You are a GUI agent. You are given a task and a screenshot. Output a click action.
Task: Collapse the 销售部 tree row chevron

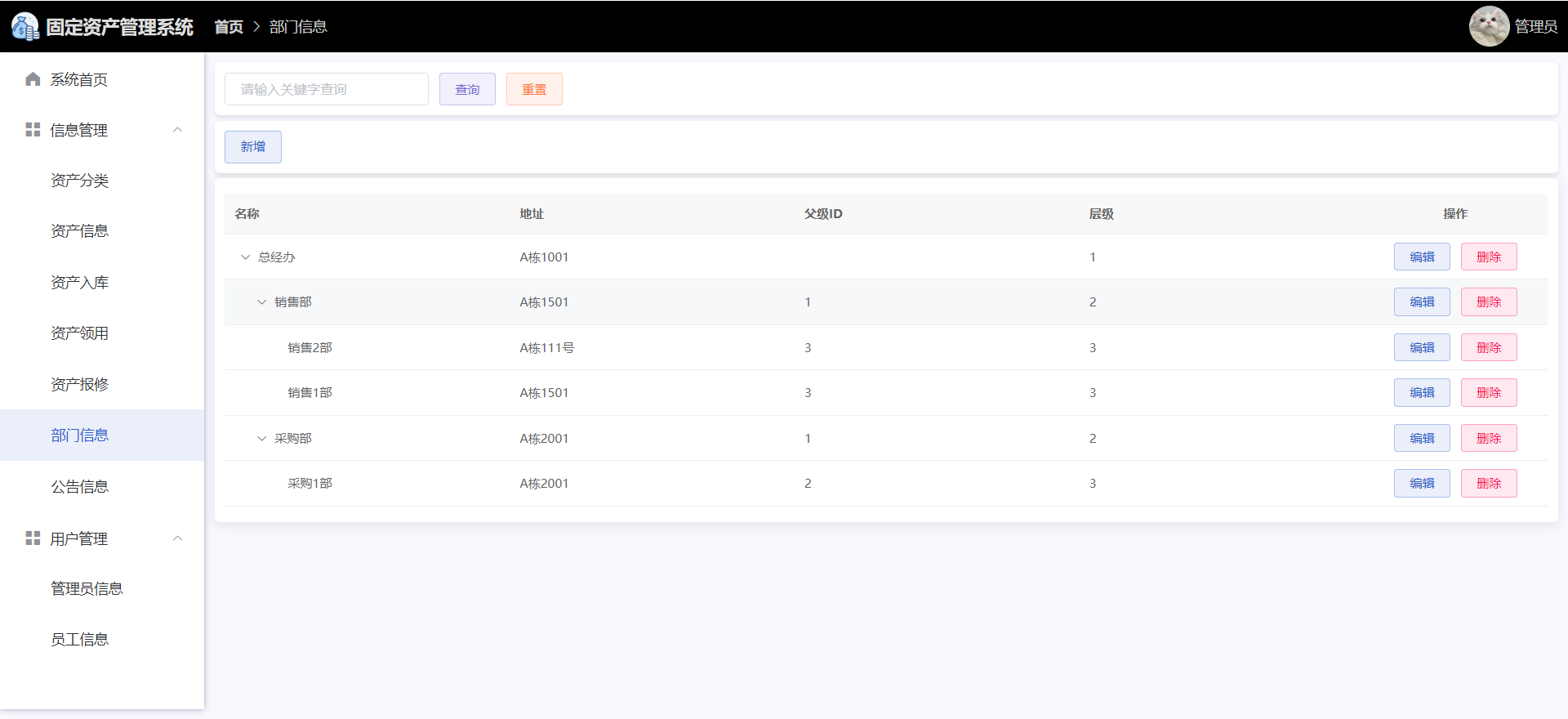click(261, 302)
